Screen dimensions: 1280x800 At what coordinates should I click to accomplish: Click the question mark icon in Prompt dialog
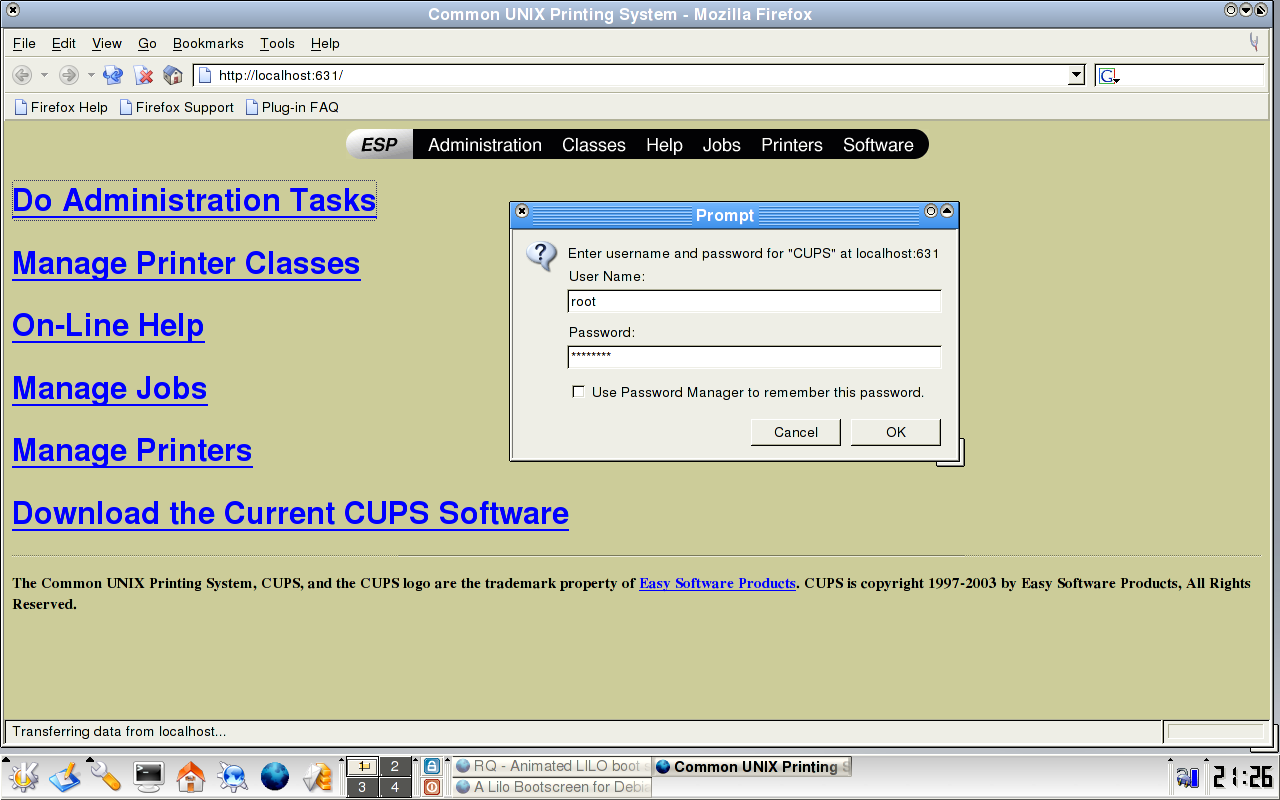coord(541,256)
